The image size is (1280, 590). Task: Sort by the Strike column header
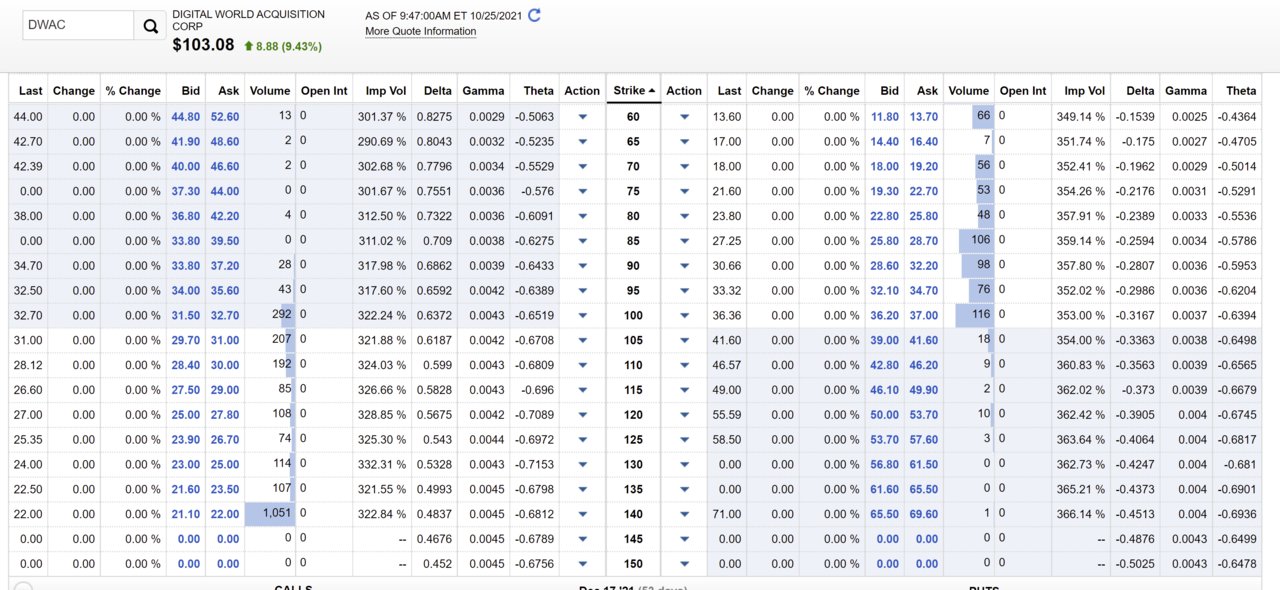(x=634, y=90)
